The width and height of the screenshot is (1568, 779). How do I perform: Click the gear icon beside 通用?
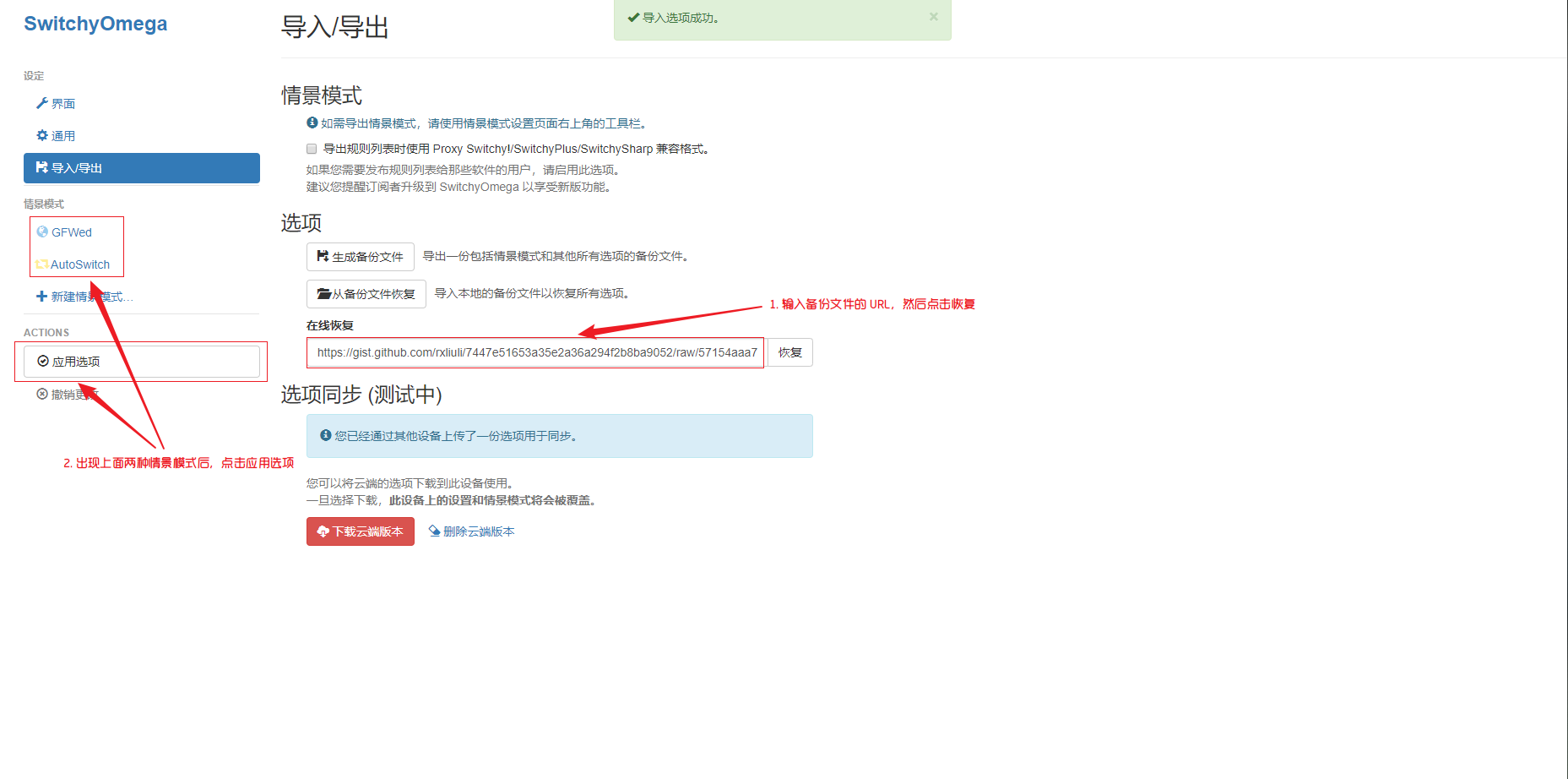41,135
